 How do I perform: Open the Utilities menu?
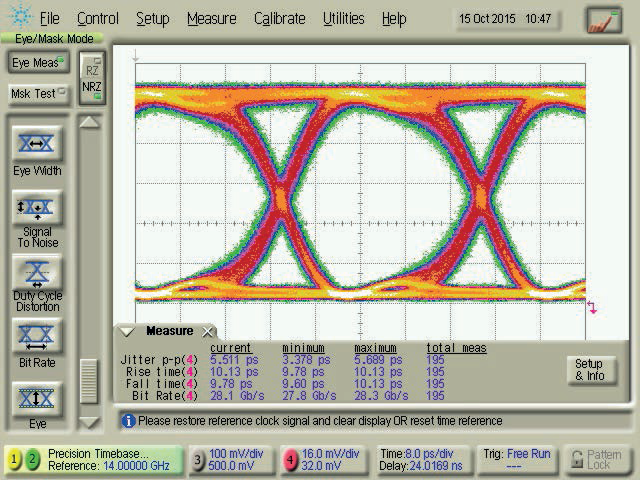343,19
